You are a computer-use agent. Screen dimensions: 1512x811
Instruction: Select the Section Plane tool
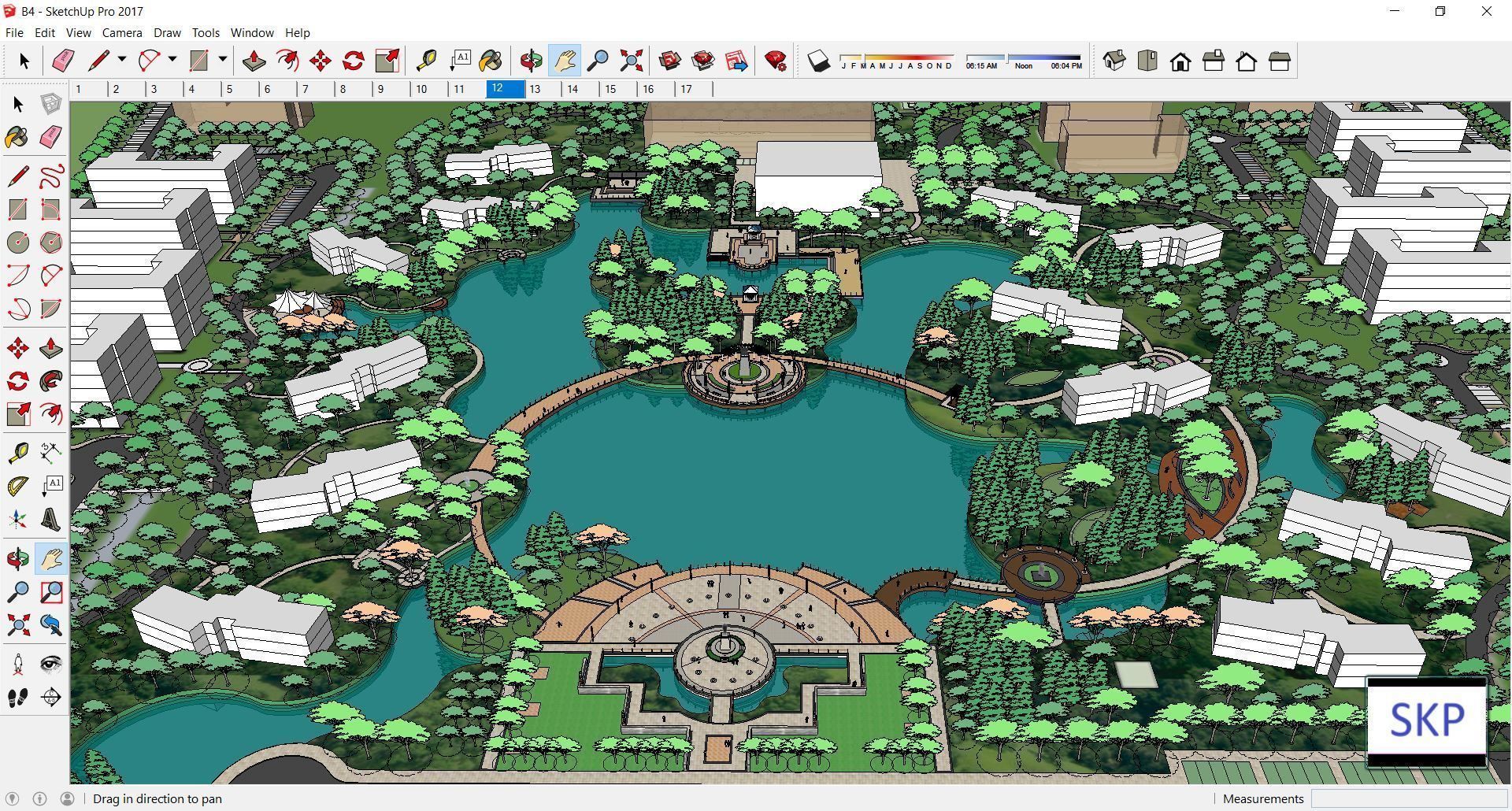click(x=50, y=698)
